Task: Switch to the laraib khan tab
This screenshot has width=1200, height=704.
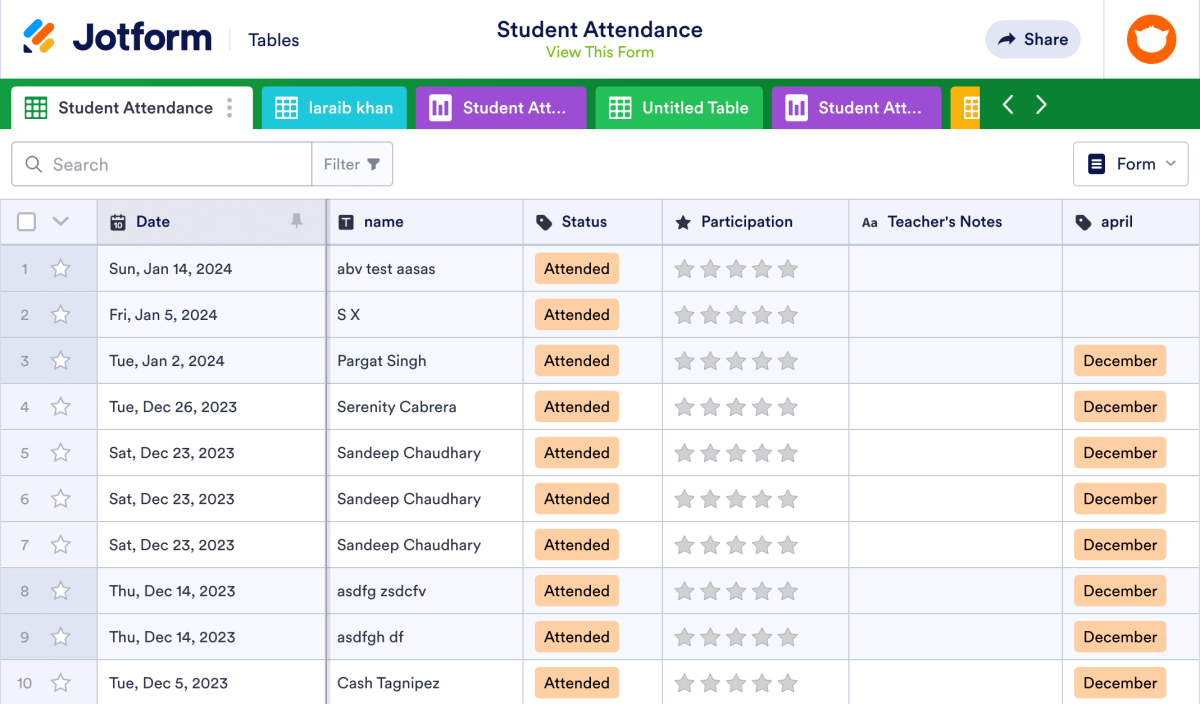Action: click(334, 106)
